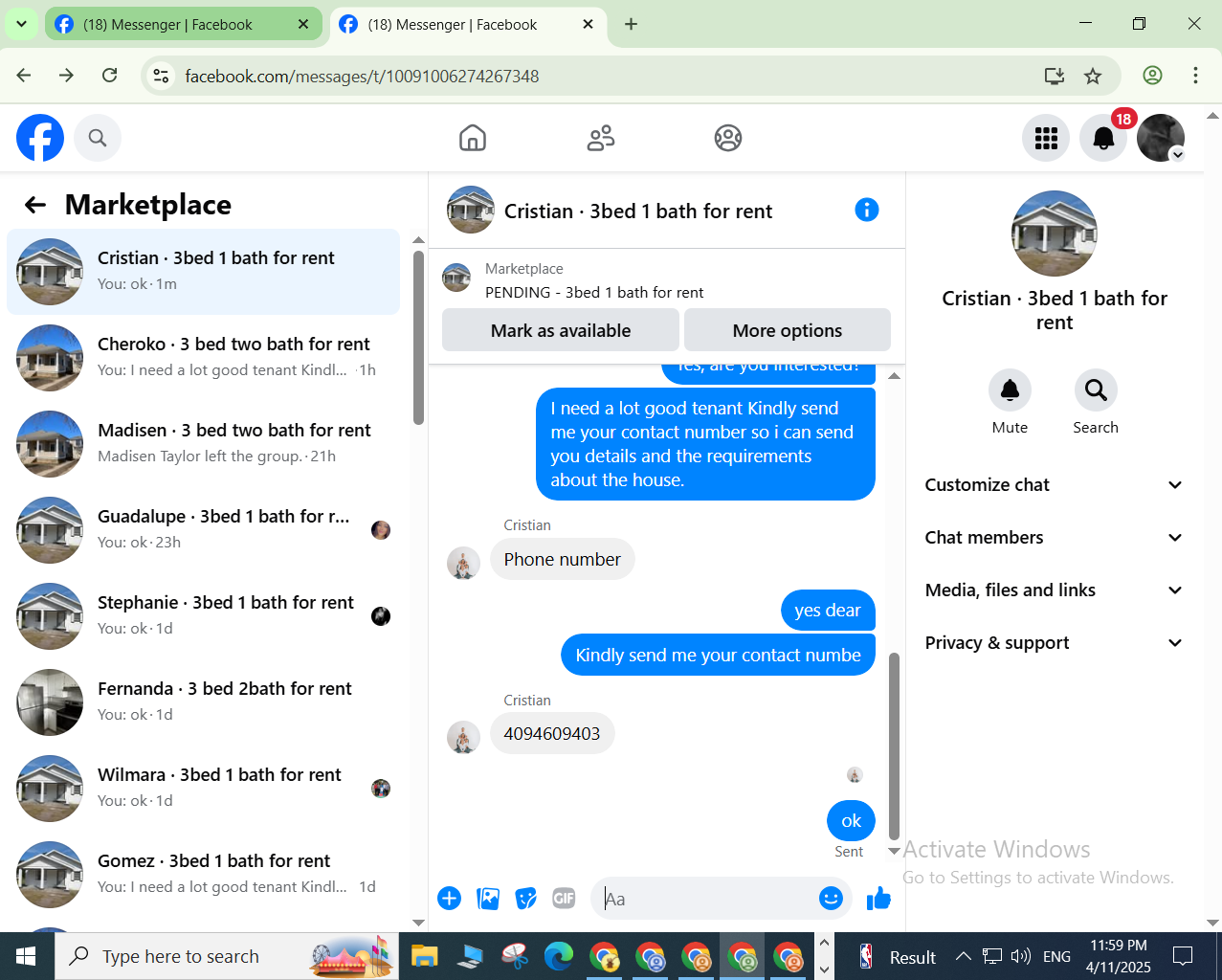Open PENDING - 3bed 1 bath listing link

[x=594, y=292]
